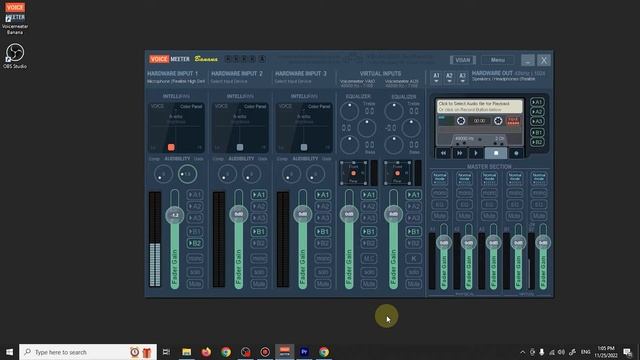The height and width of the screenshot is (360, 640).
Task: Open Adobe Premiere Pro from the taskbar
Action: click(304, 352)
